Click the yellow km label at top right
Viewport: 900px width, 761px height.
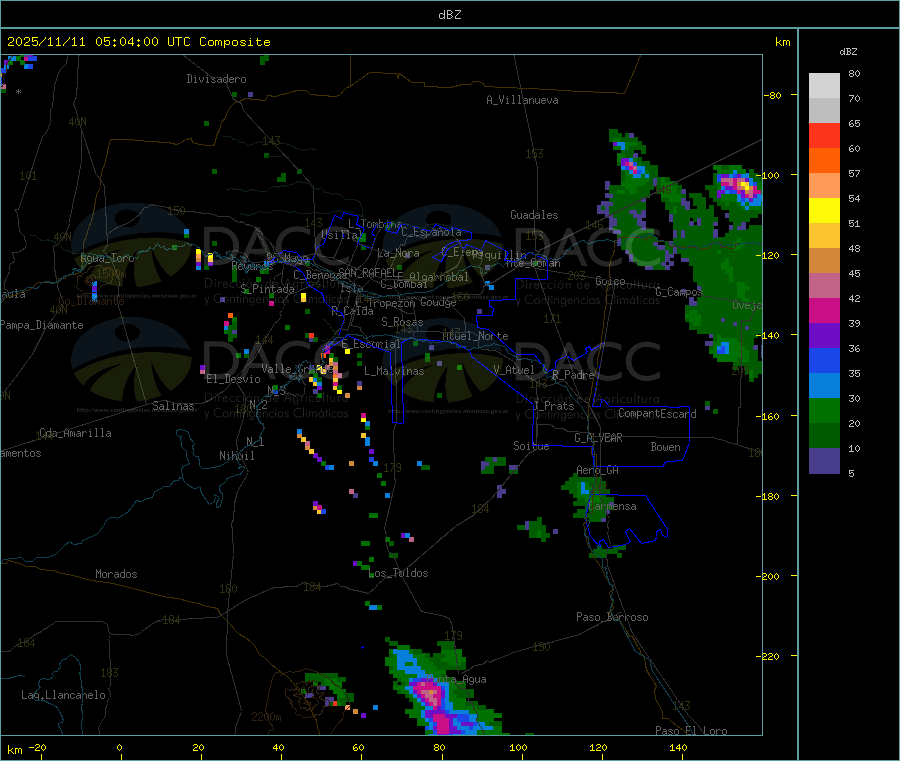click(782, 42)
